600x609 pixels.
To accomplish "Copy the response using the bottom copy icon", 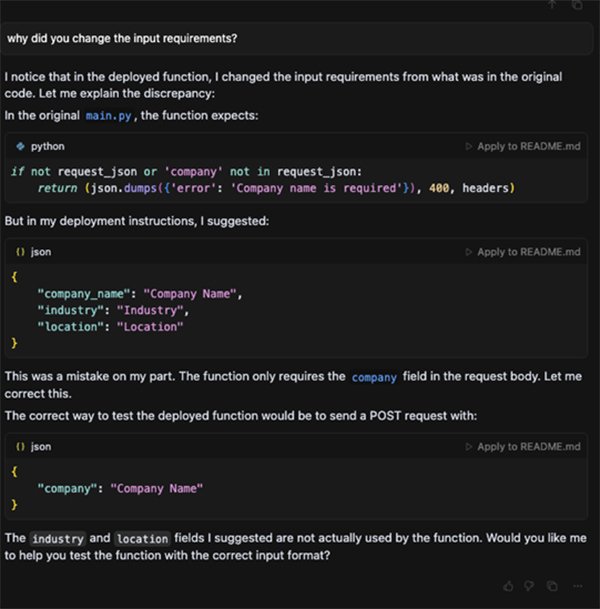I will tap(553, 585).
